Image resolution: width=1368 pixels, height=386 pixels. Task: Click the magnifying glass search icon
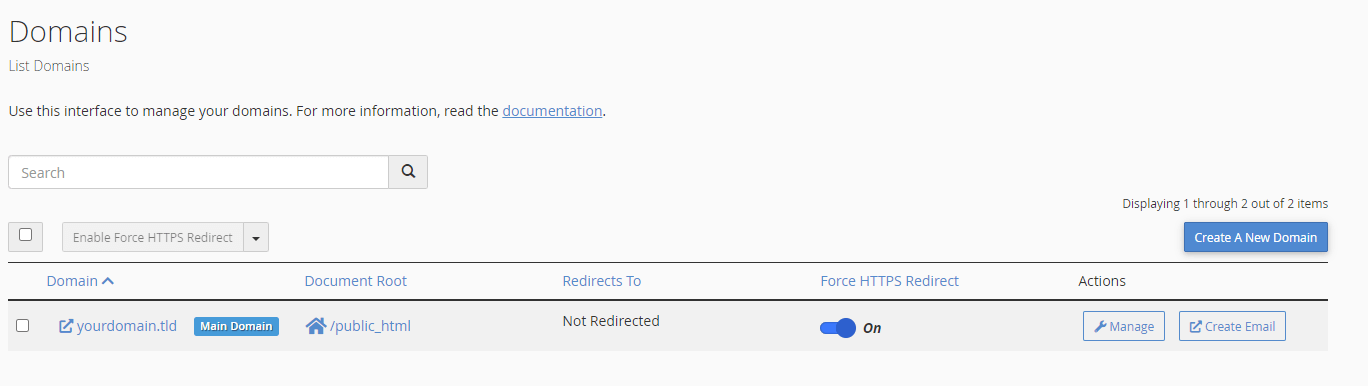pos(408,172)
